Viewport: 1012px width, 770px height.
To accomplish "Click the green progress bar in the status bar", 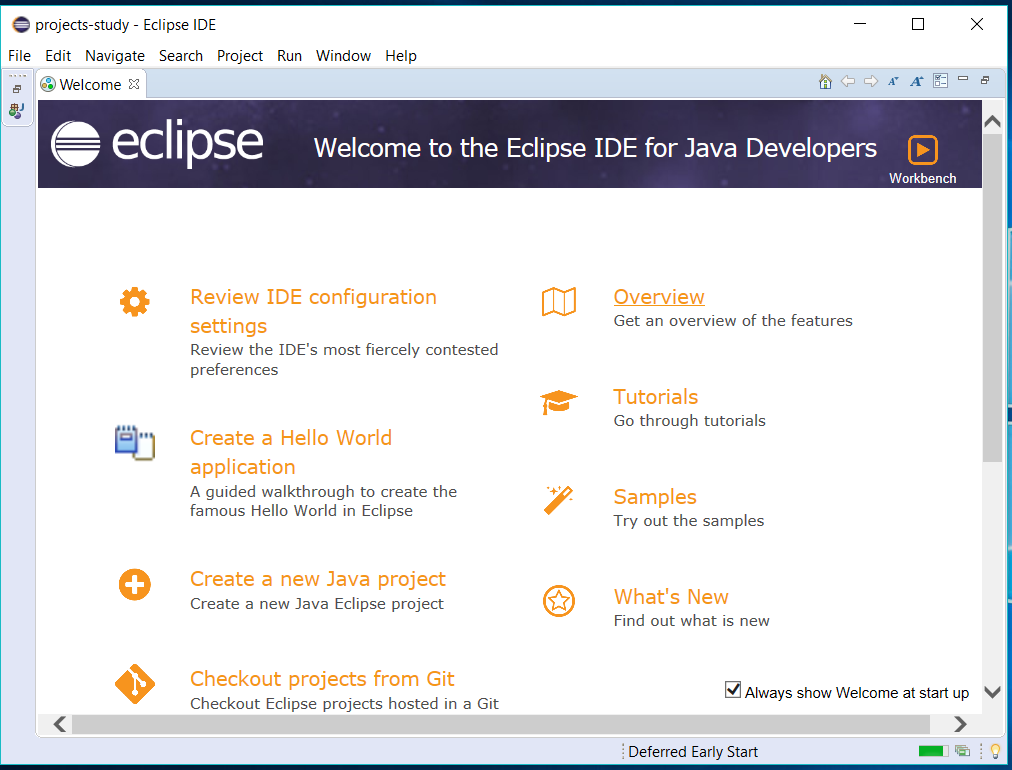I will pyautogui.click(x=933, y=751).
